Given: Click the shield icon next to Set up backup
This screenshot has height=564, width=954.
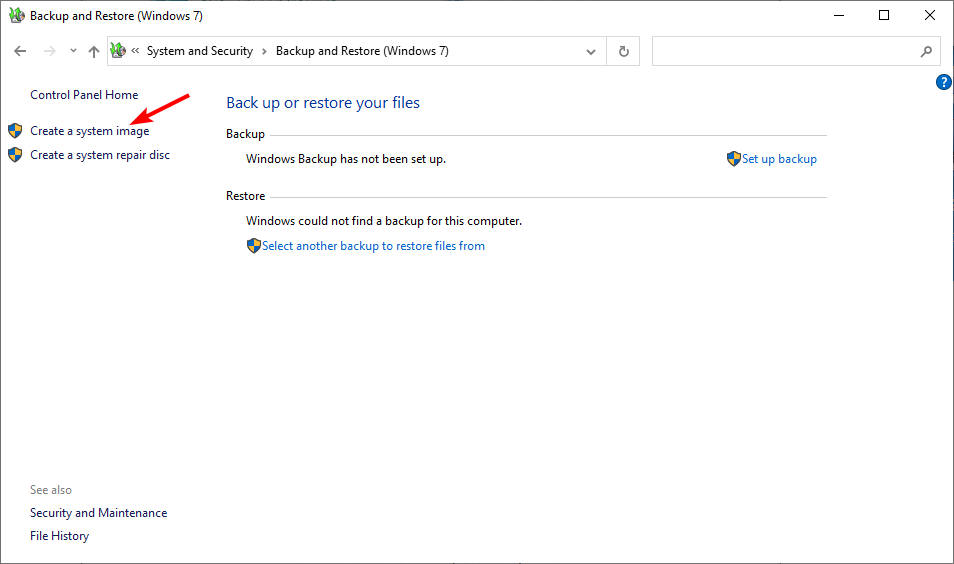Looking at the screenshot, I should (x=734, y=159).
